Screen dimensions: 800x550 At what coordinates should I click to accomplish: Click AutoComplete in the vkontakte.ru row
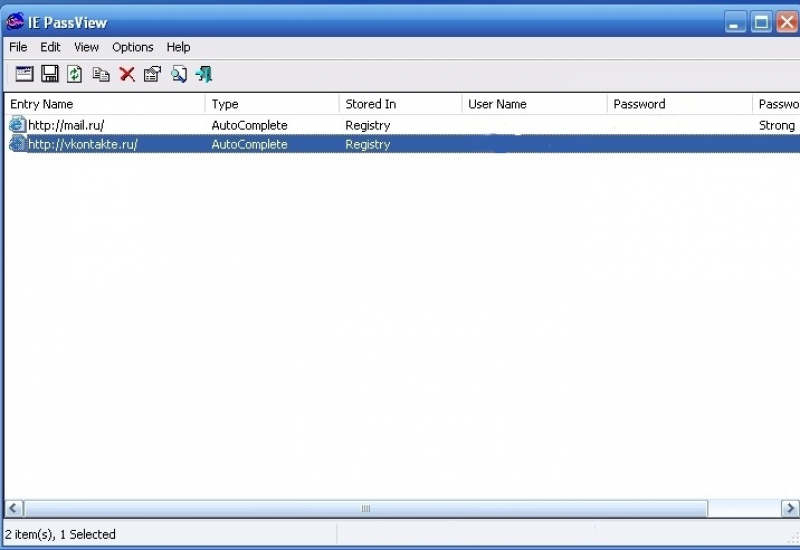point(249,144)
